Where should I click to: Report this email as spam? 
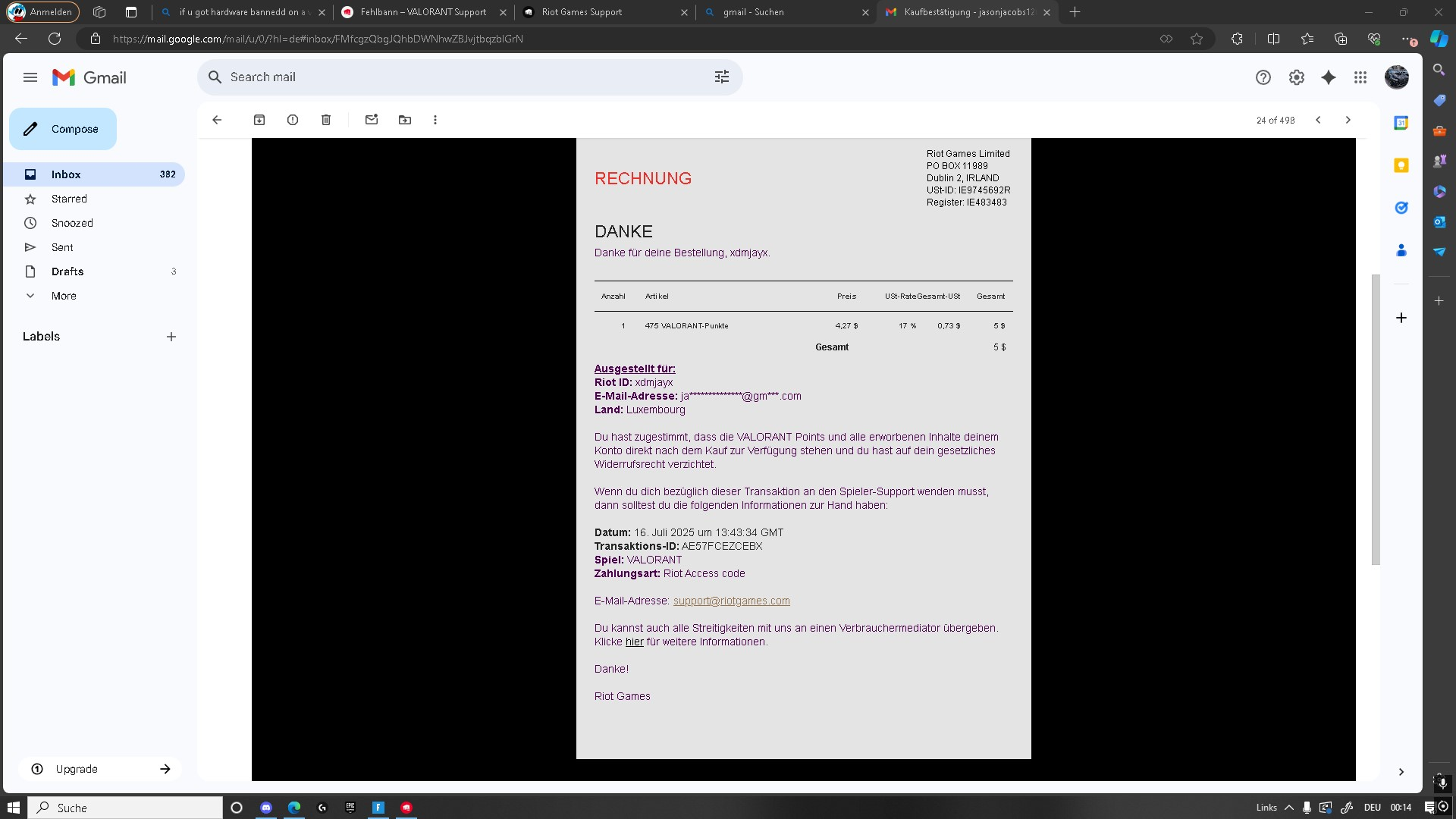point(293,120)
